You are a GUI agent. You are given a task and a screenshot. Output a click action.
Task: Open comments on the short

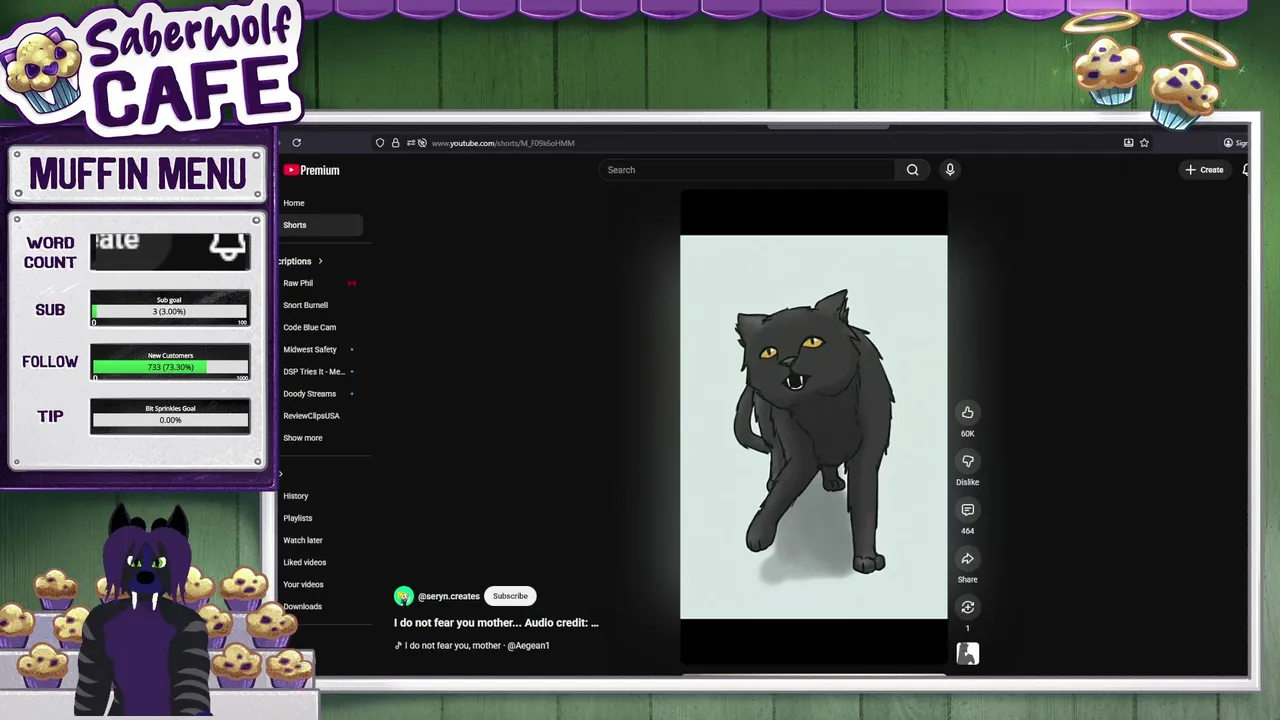pyautogui.click(x=967, y=510)
